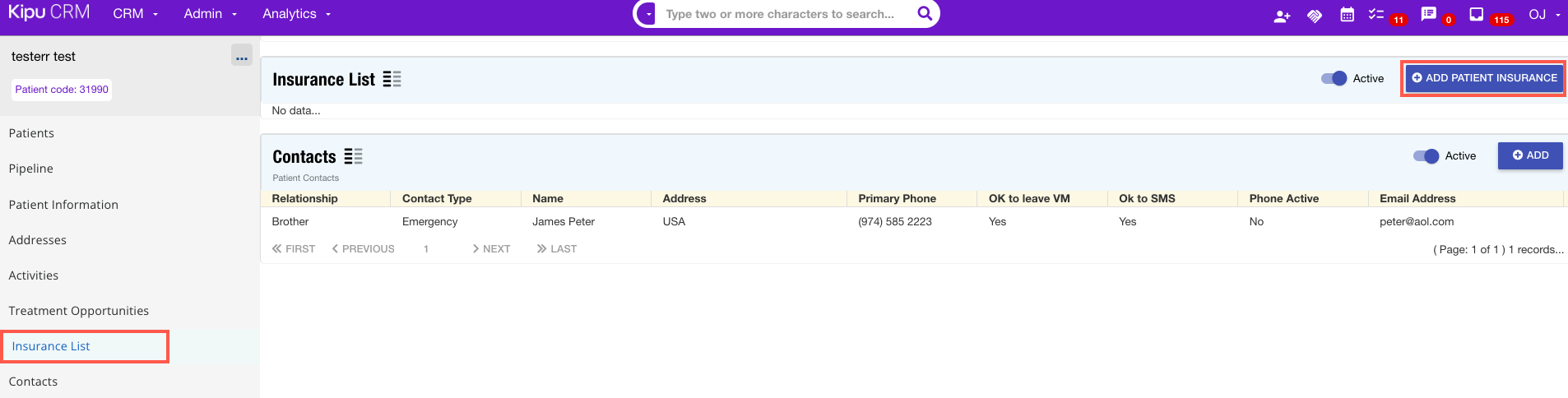Image resolution: width=1568 pixels, height=398 pixels.
Task: Open the search filter dropdown arrow
Action: tap(648, 14)
